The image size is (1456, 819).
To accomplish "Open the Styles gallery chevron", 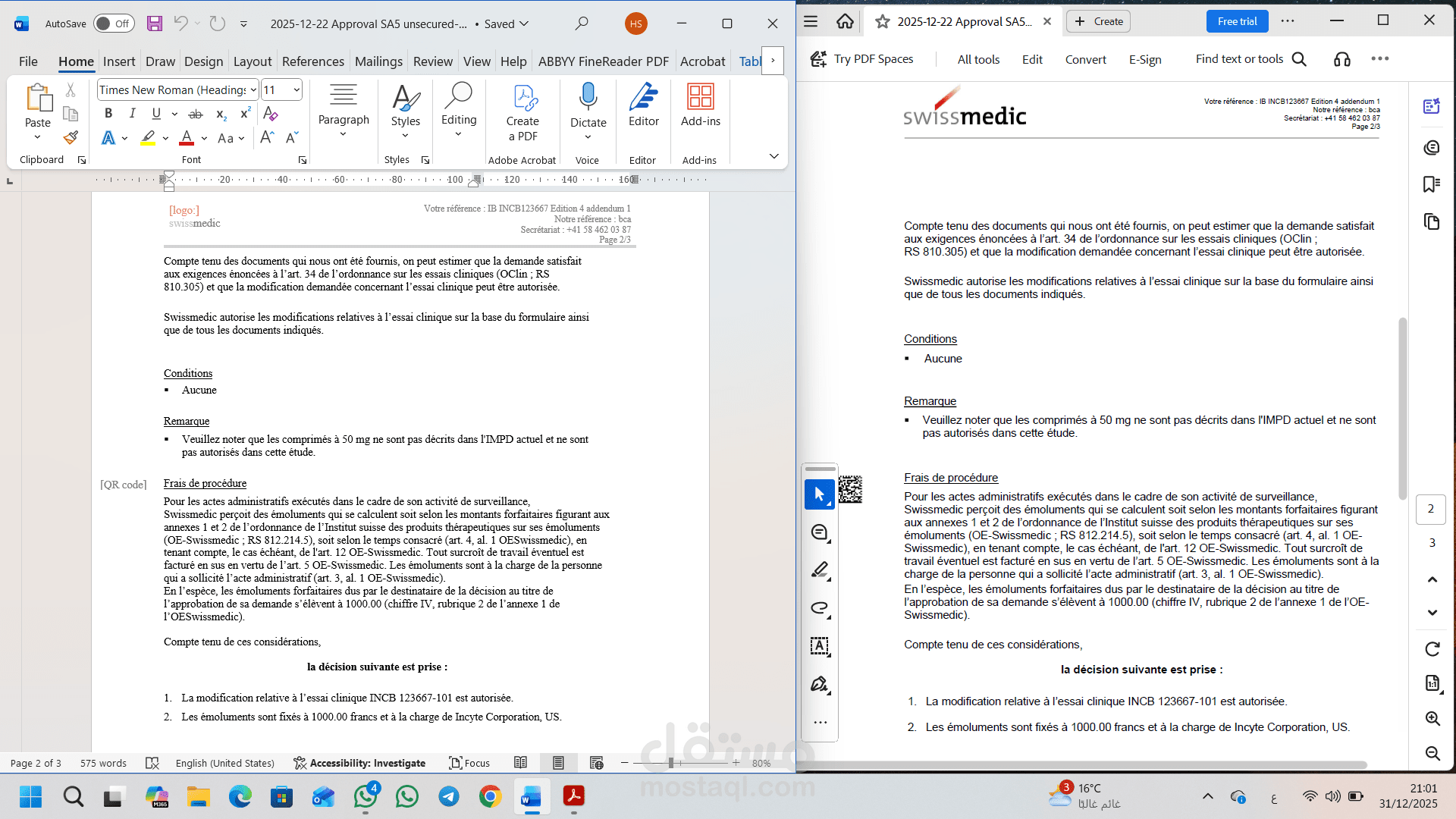I will [406, 134].
